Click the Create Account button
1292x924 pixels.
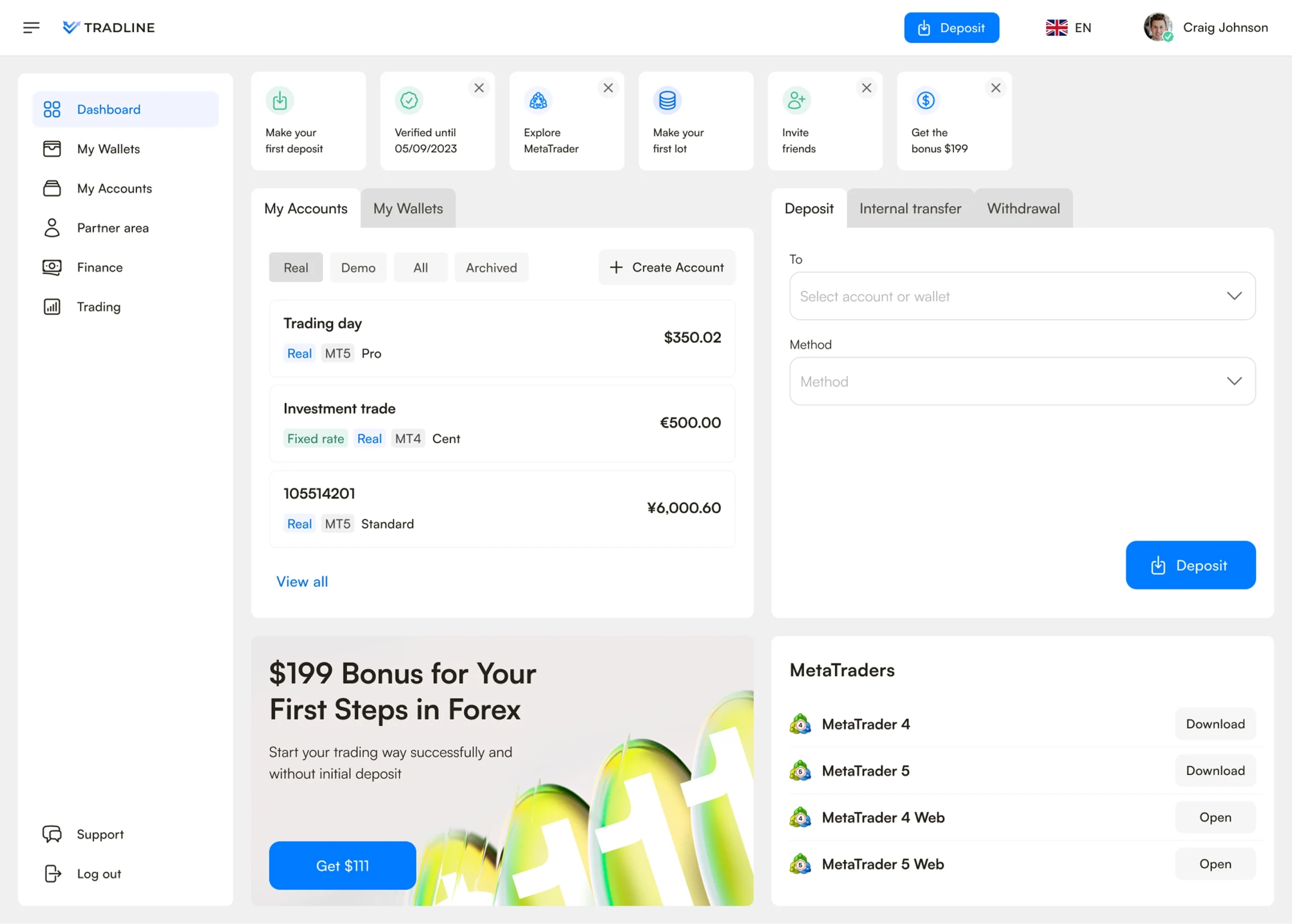click(667, 267)
